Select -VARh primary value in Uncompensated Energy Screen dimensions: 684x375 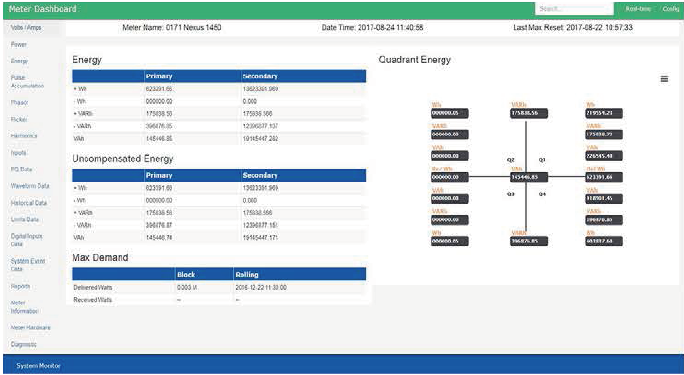(159, 225)
